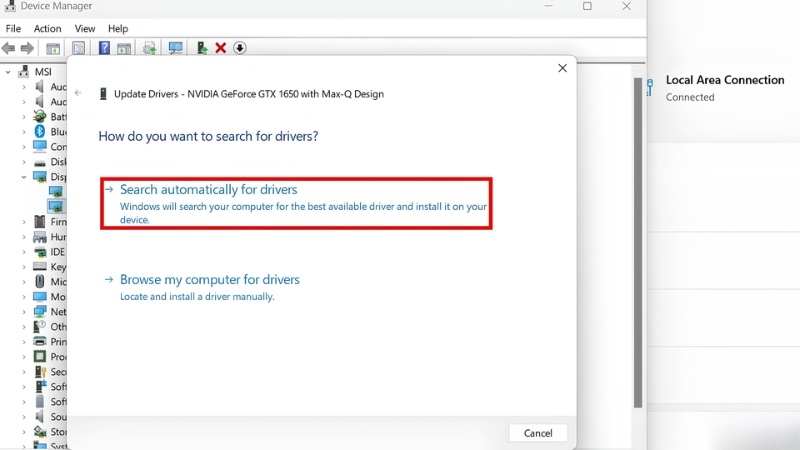Collapse the MSI root node
Image resolution: width=800 pixels, height=450 pixels.
click(8, 72)
